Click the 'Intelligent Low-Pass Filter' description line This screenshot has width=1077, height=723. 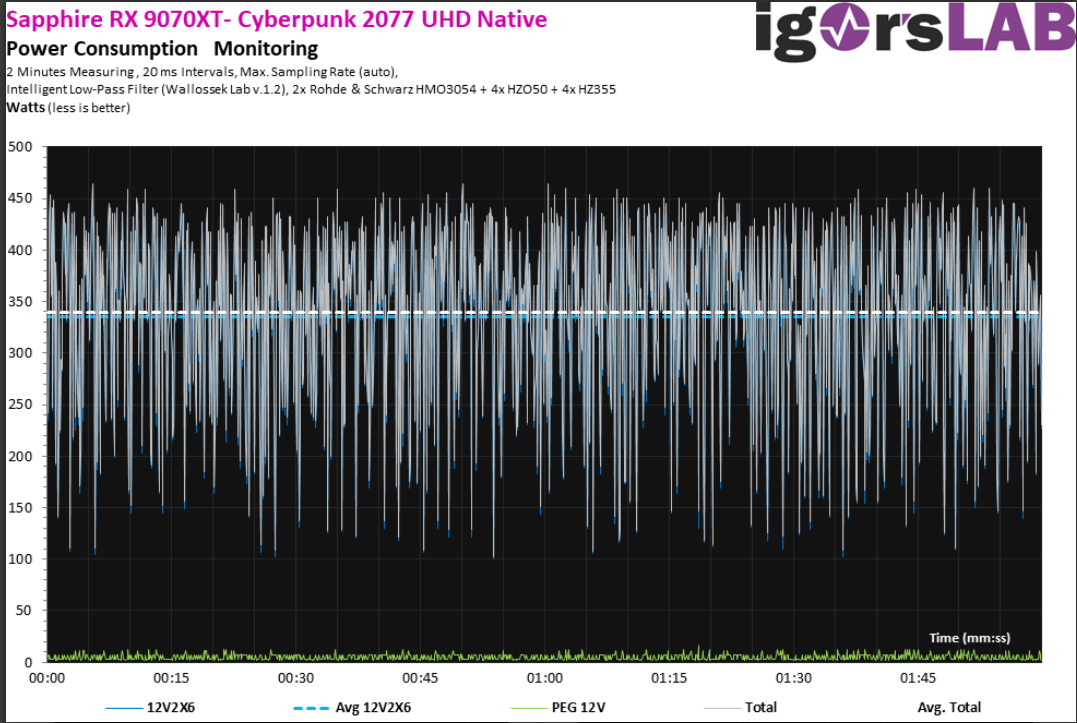coord(311,89)
